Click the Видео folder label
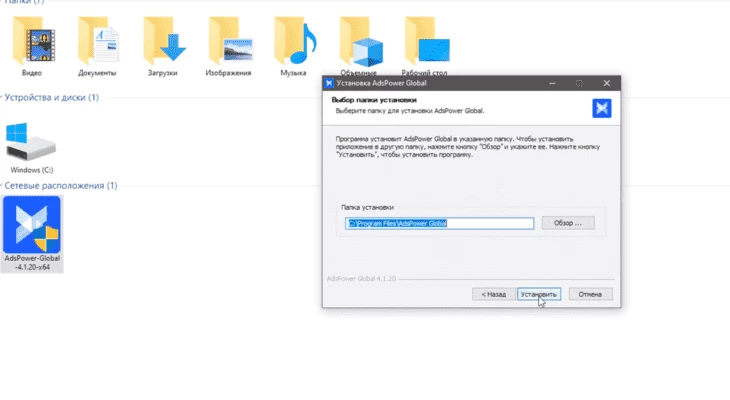 (x=32, y=73)
